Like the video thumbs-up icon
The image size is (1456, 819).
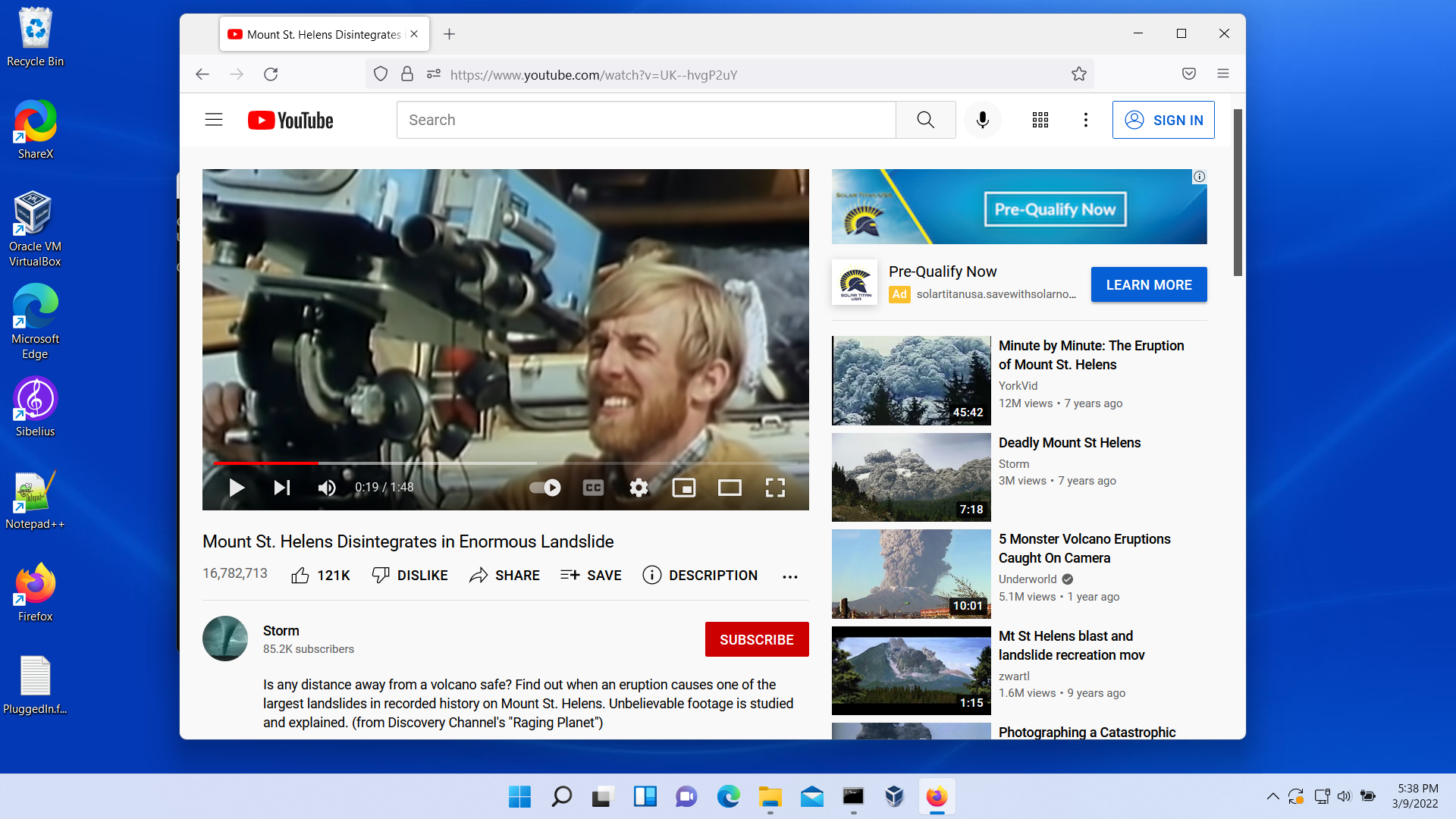pos(300,576)
